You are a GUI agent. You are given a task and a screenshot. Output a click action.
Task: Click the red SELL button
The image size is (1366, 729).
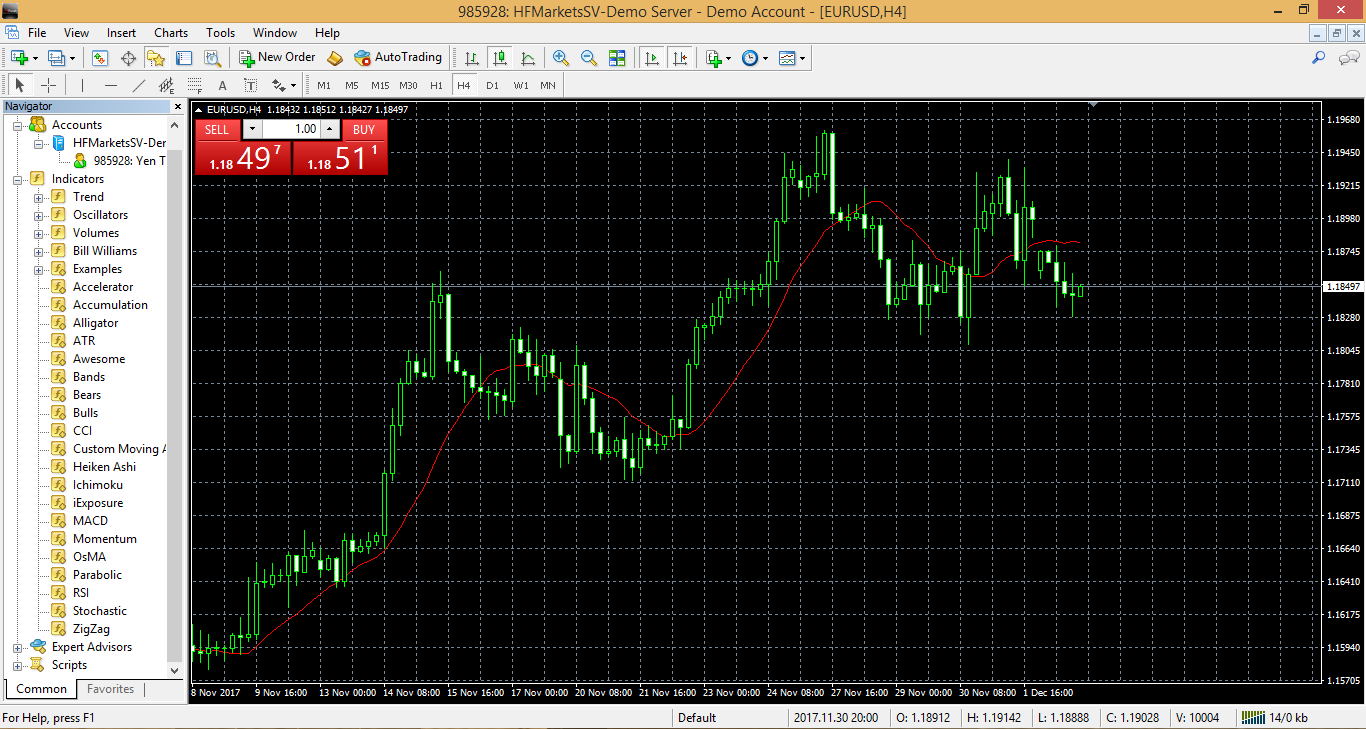point(217,129)
